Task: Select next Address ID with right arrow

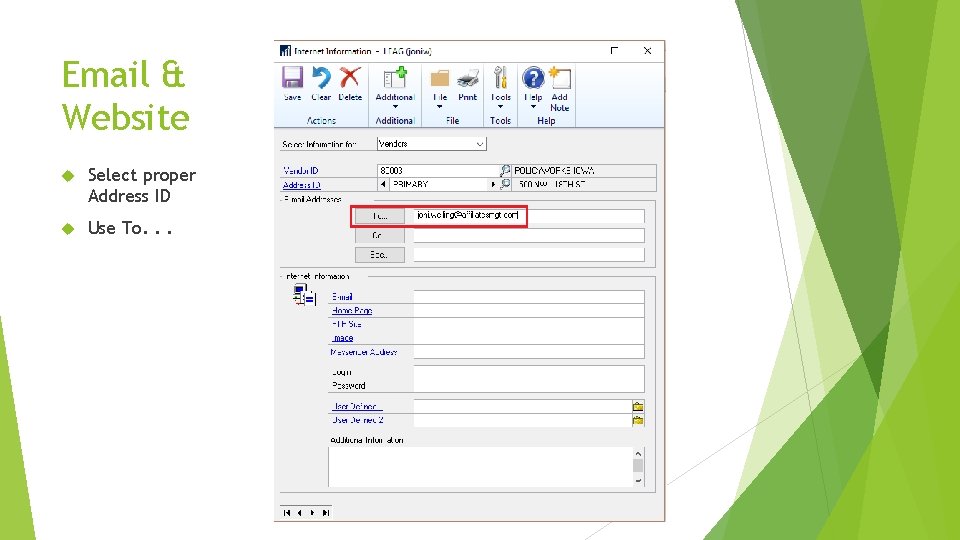Action: click(x=493, y=184)
